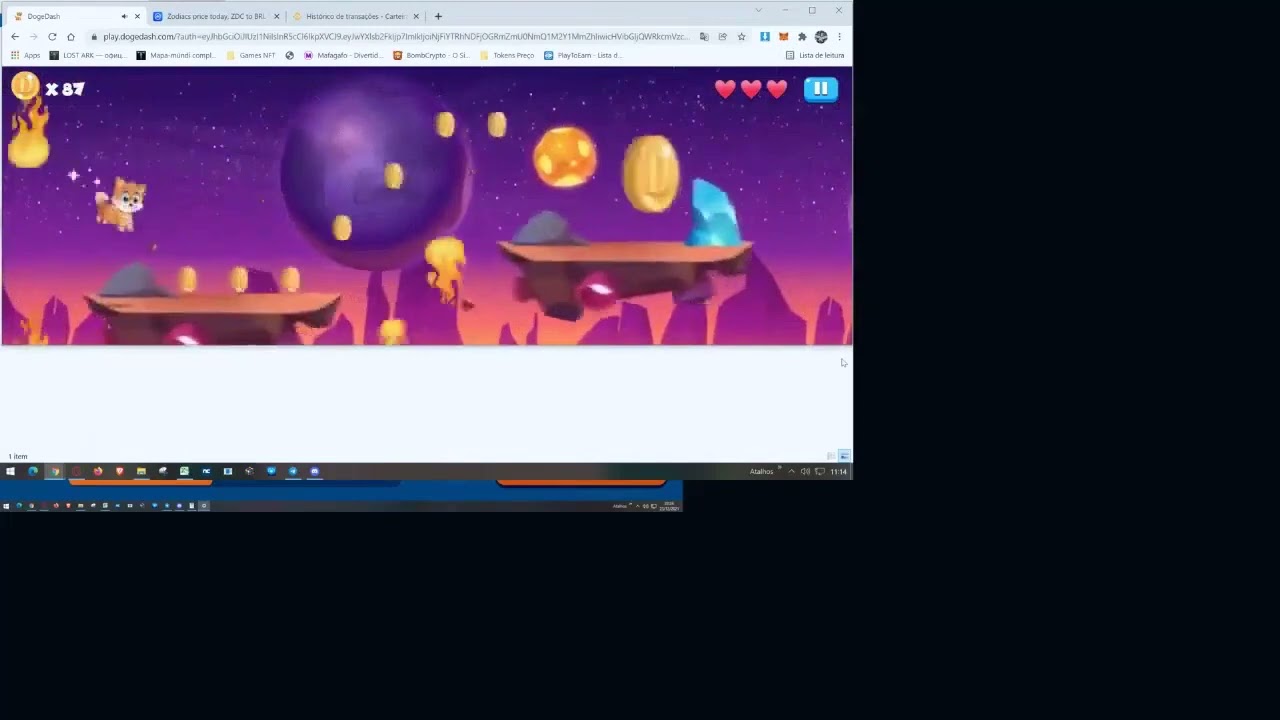1280x720 pixels.
Task: Open the LOST ARK bookmark
Action: pyautogui.click(x=88, y=55)
